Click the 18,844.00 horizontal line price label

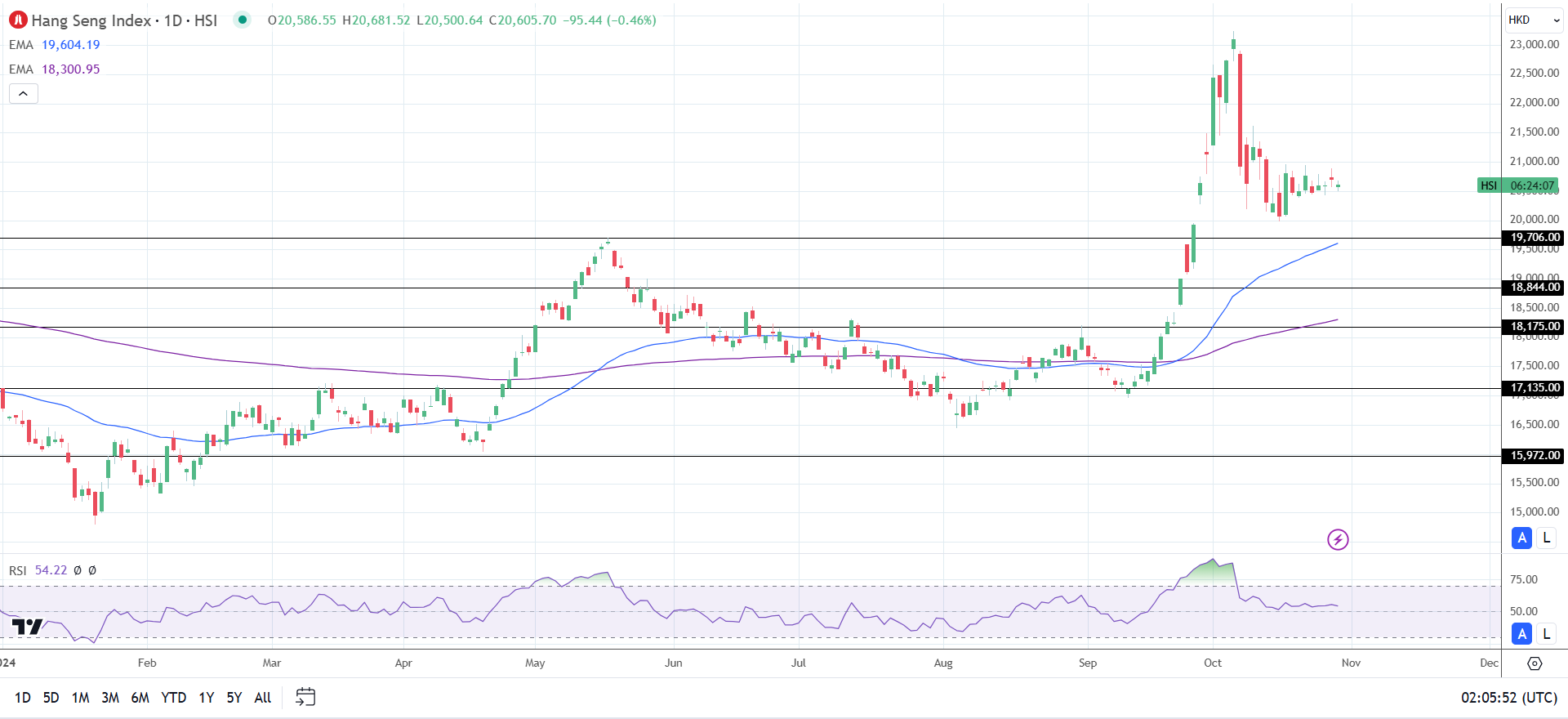click(x=1534, y=288)
